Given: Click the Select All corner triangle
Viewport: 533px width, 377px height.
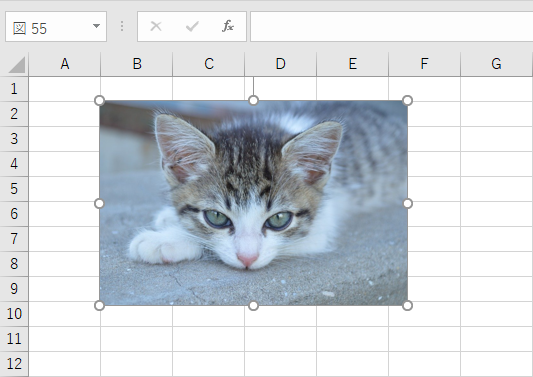Looking at the screenshot, I should pyautogui.click(x=17, y=65).
